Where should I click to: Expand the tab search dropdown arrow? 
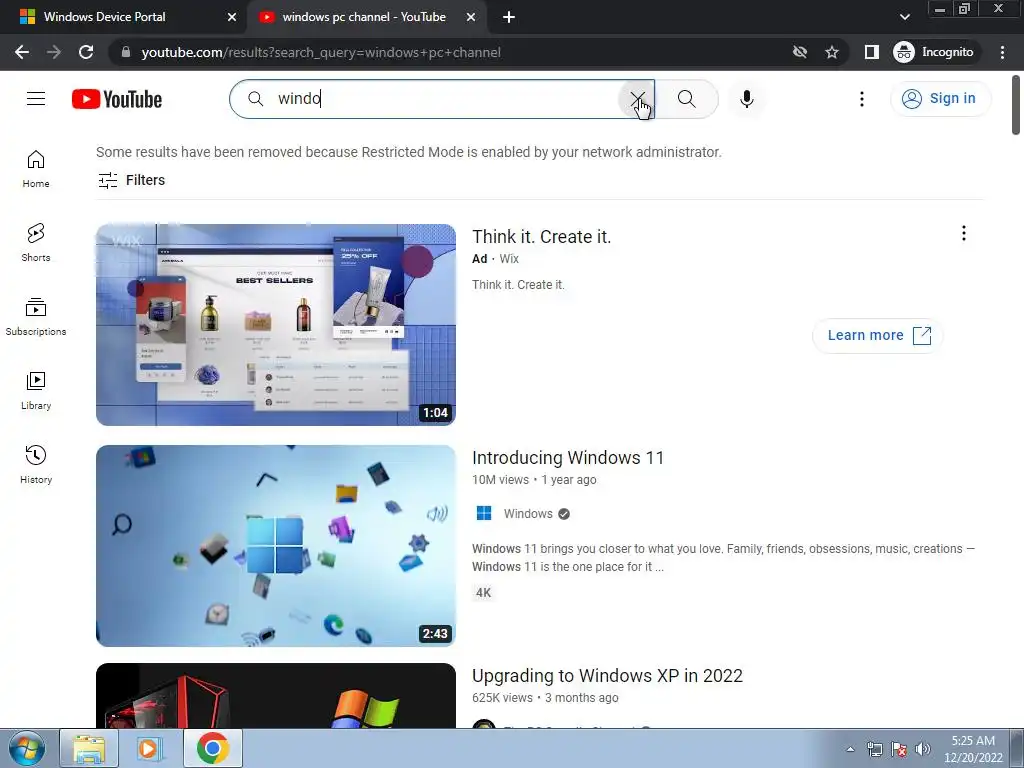(904, 17)
